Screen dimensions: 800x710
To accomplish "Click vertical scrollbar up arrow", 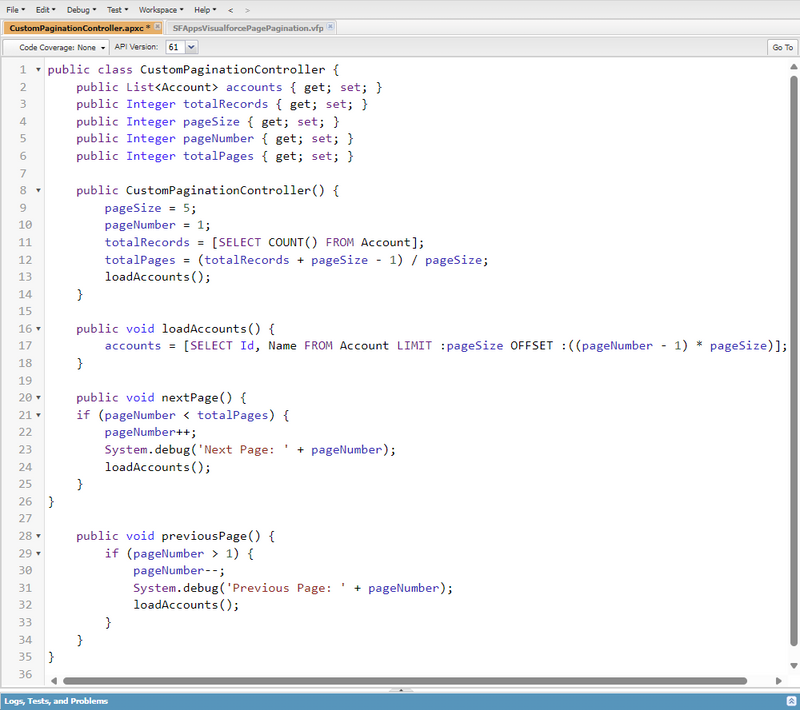I will point(793,67).
